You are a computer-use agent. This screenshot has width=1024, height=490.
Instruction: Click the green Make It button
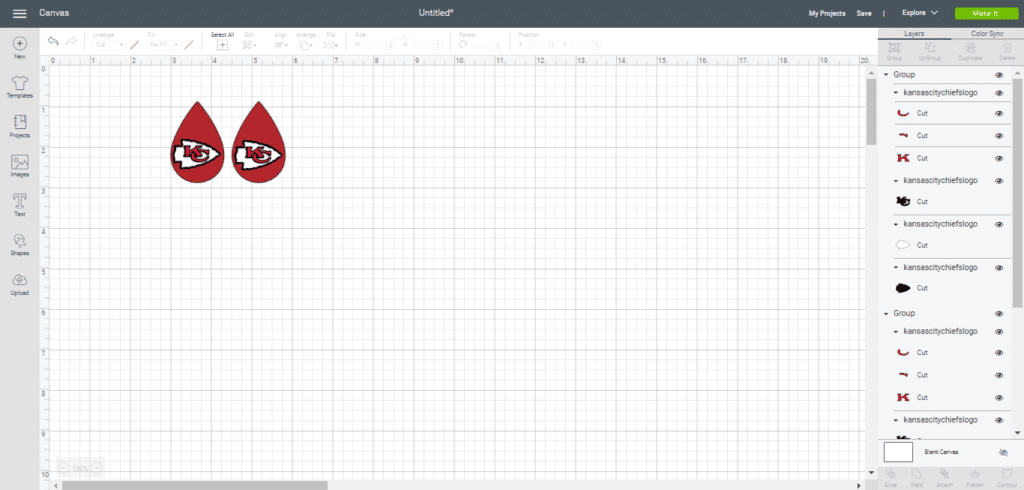coord(983,13)
